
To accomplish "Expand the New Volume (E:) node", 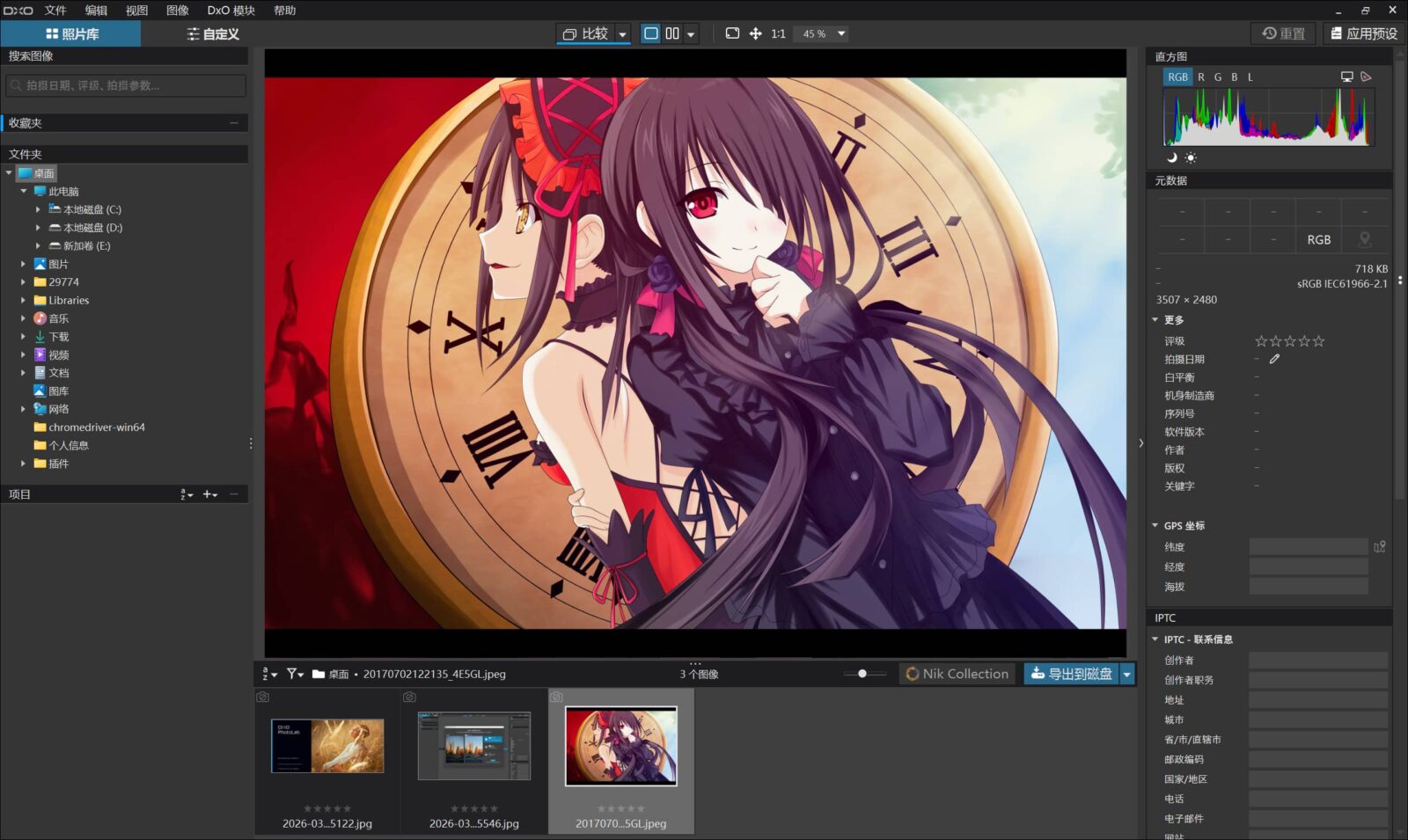I will (x=38, y=246).
